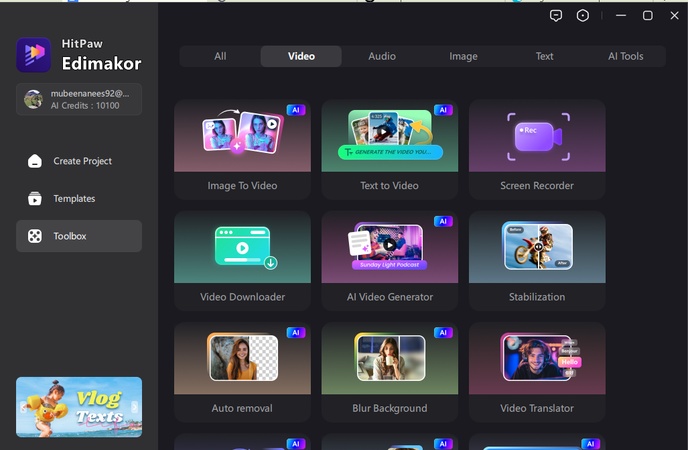The image size is (688, 450).
Task: Switch to the Text tab
Action: pyautogui.click(x=544, y=56)
